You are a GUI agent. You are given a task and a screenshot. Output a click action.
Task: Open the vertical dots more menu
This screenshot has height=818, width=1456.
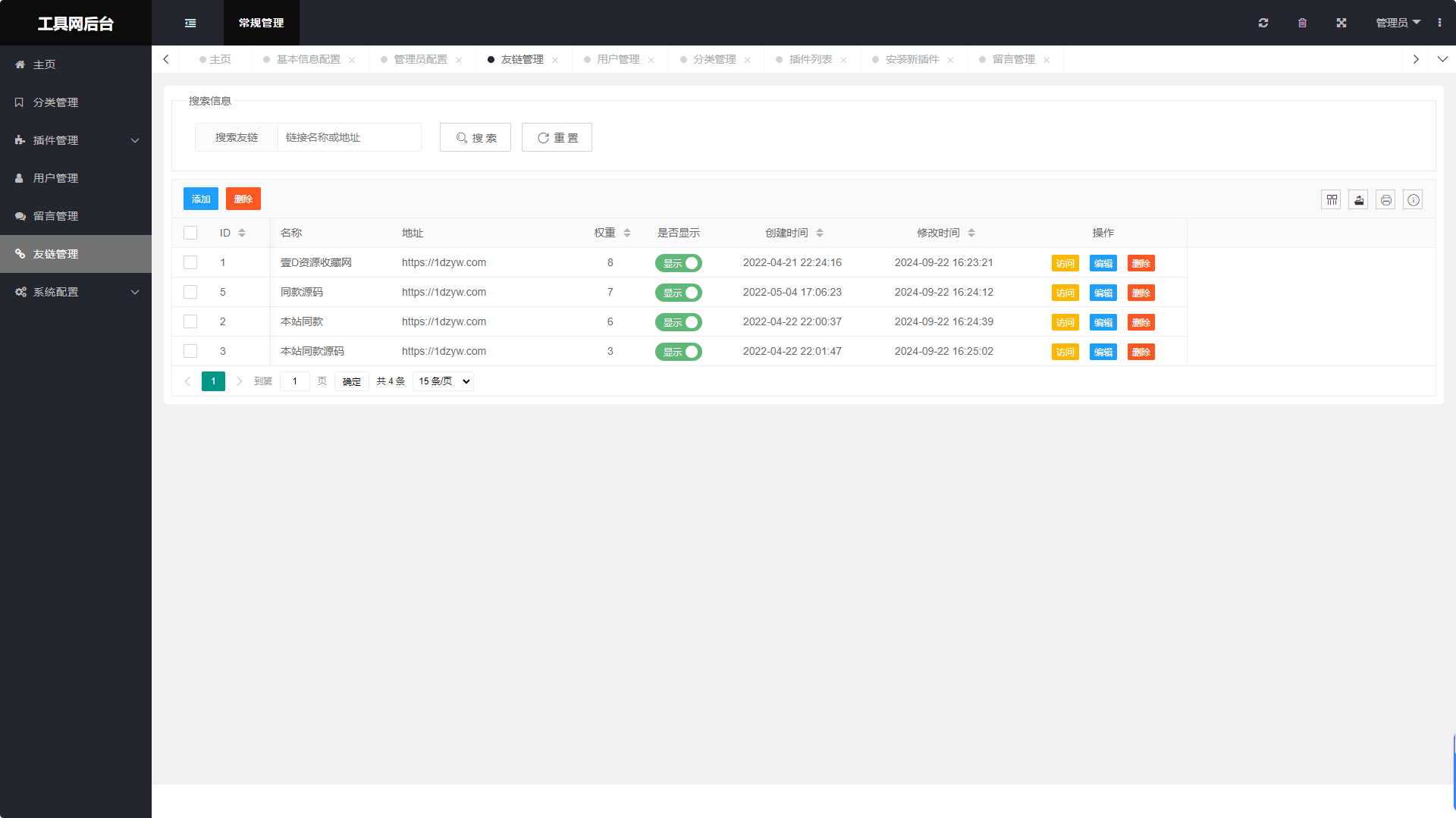pos(1439,23)
